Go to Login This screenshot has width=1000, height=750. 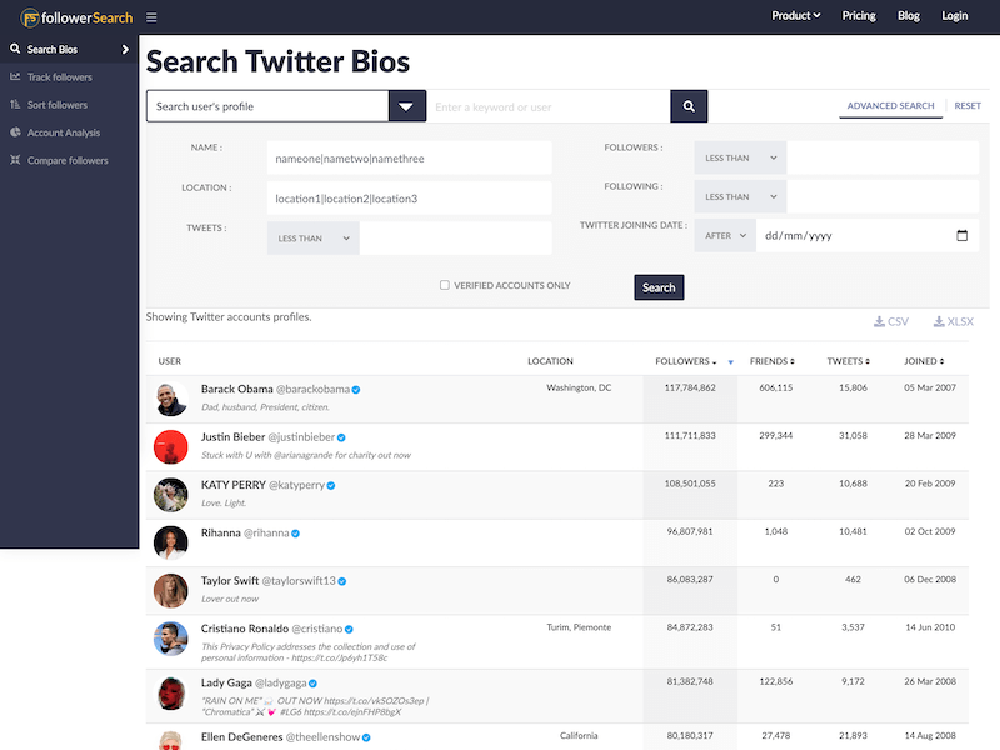pyautogui.click(x=955, y=15)
